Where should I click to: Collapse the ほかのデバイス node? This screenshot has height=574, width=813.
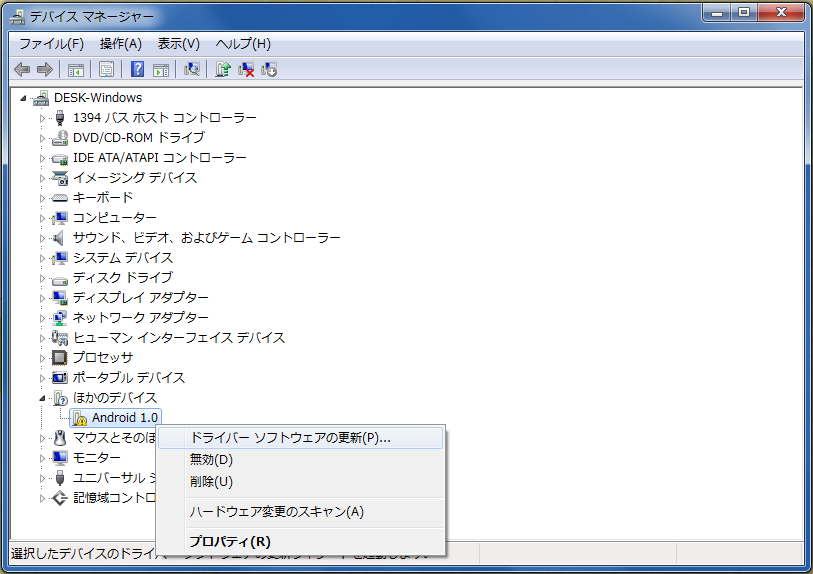(x=42, y=398)
